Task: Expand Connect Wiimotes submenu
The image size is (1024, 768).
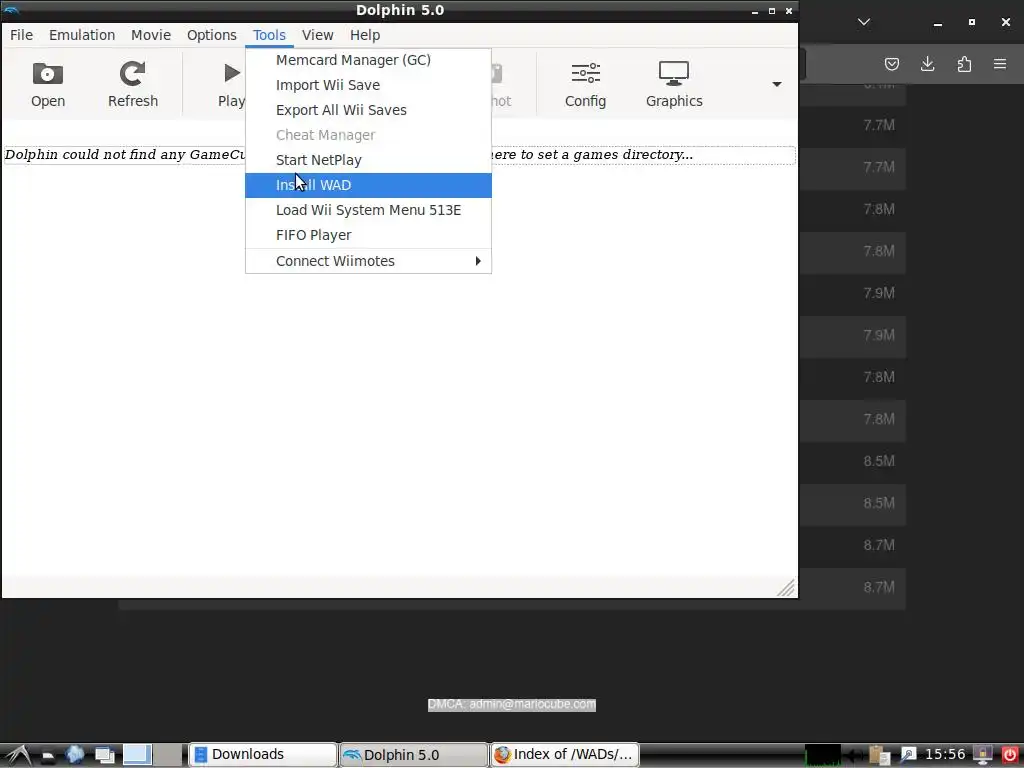Action: [368, 261]
